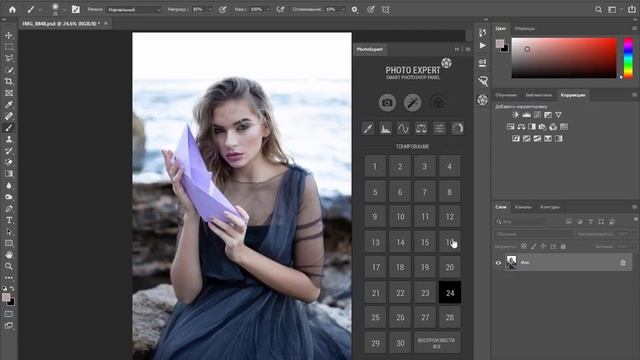Toggle lock position icon in Layers panel
Image resolution: width=640 pixels, height=360 pixels.
[x=543, y=247]
